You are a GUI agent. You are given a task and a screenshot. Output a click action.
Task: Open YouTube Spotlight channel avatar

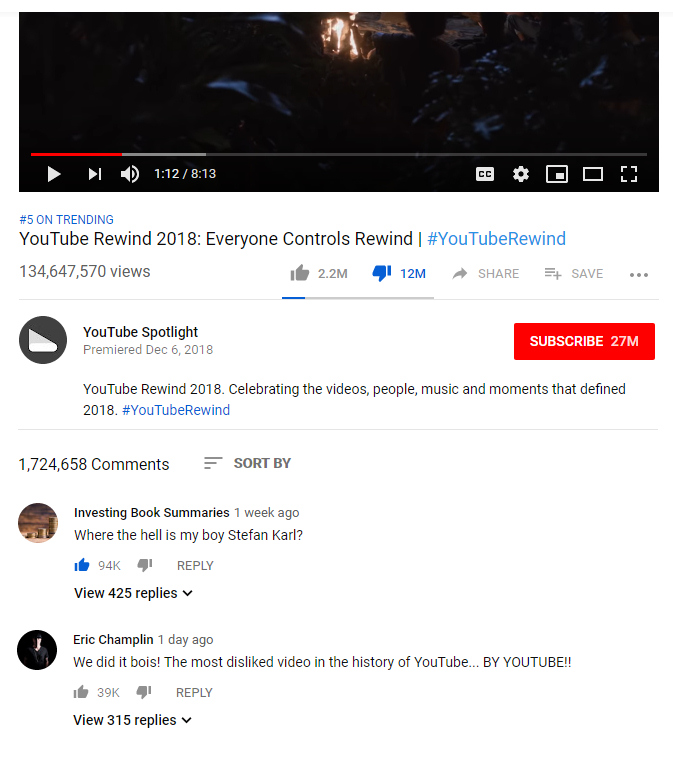tap(43, 340)
